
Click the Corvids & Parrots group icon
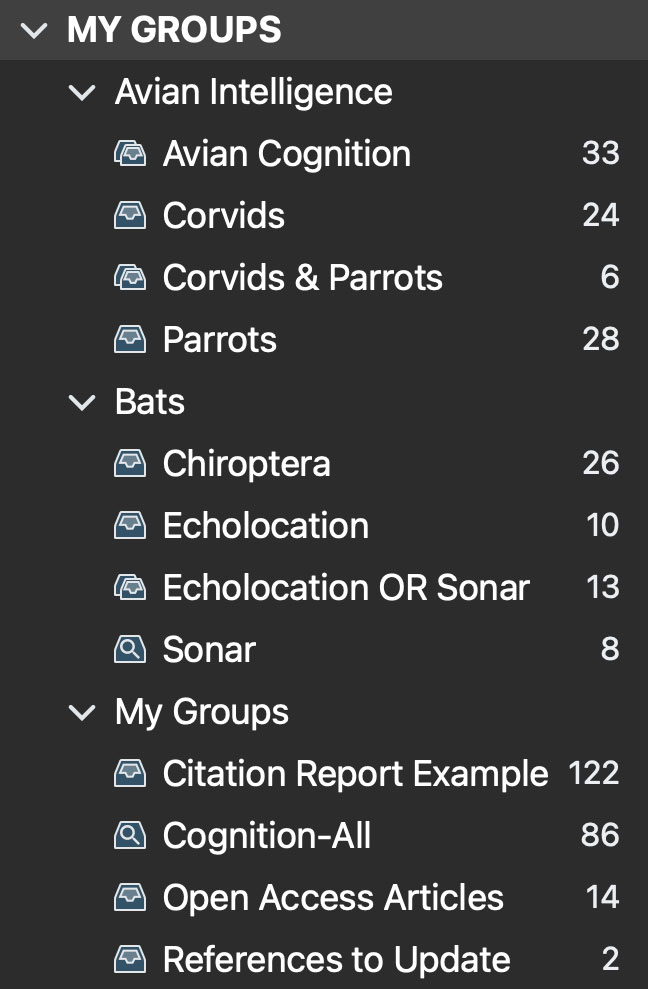pyautogui.click(x=130, y=278)
